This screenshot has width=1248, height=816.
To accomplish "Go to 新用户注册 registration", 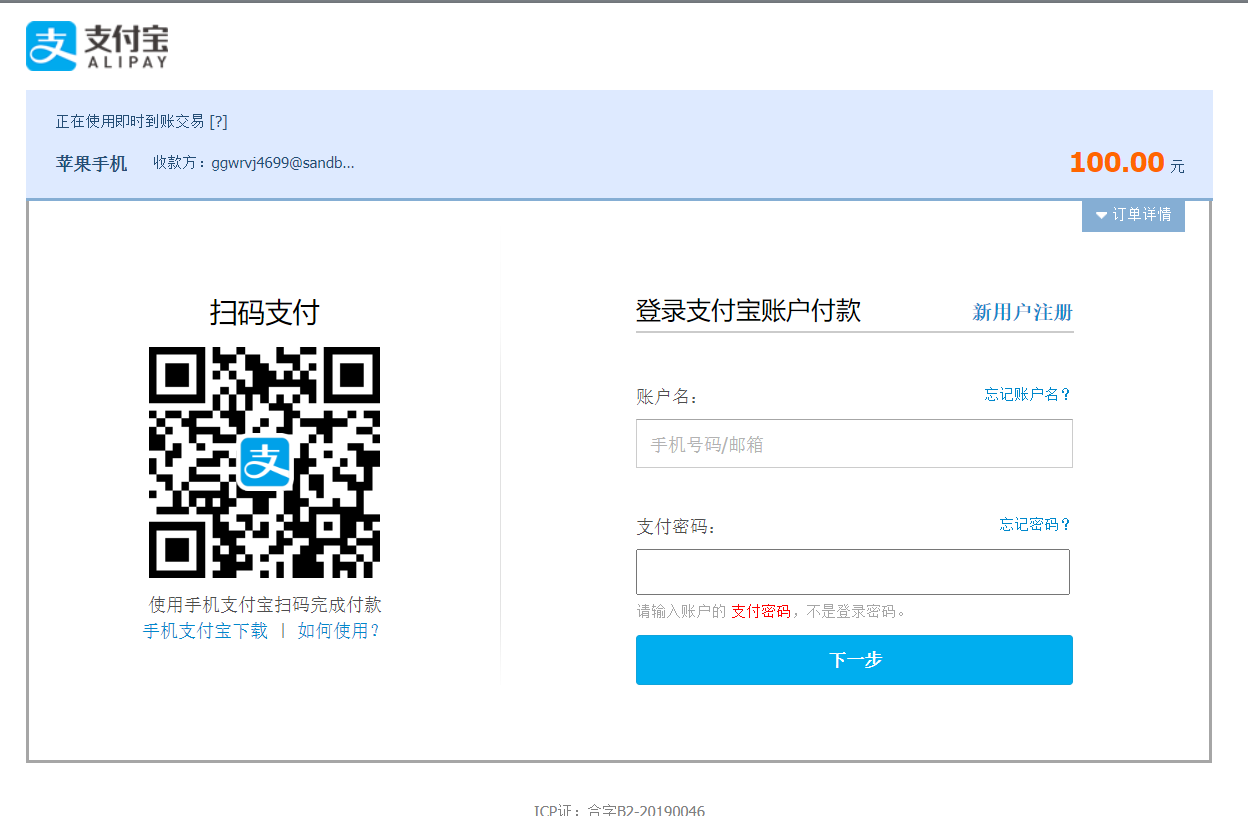I will point(1023,312).
